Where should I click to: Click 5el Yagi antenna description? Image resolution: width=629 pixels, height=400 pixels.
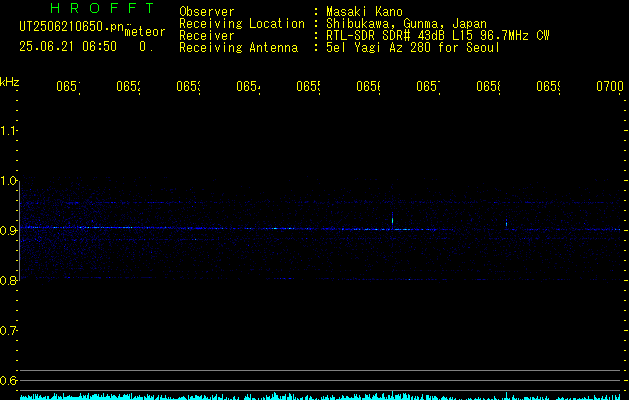click(413, 48)
